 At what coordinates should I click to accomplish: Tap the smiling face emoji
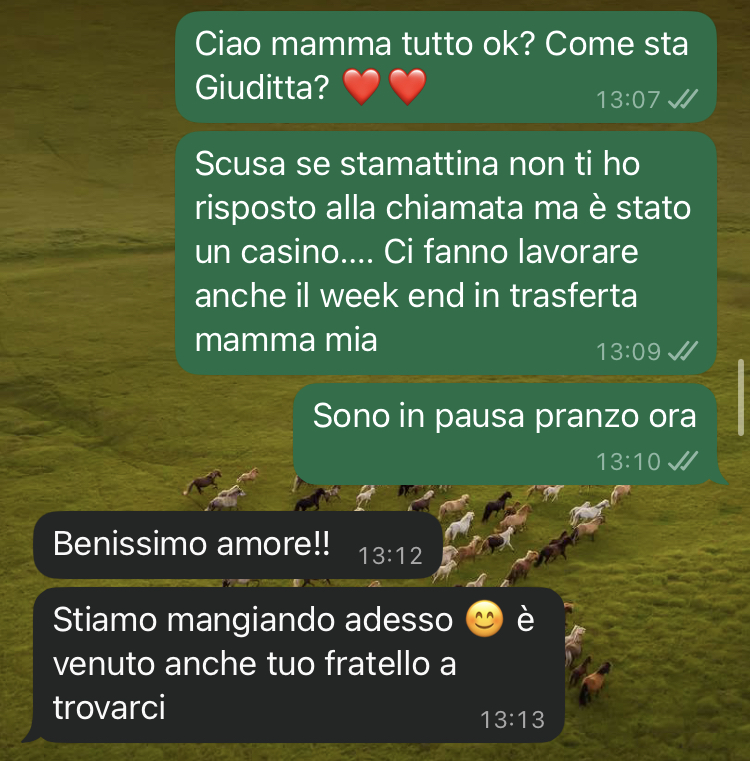pyautogui.click(x=484, y=619)
